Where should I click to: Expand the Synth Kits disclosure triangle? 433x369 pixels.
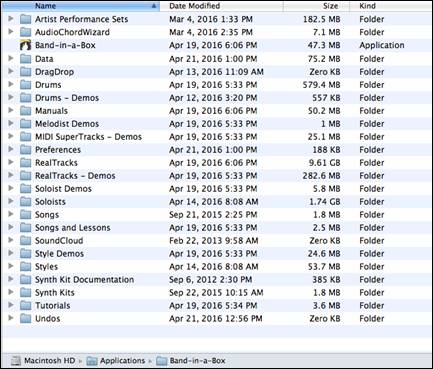11,292
